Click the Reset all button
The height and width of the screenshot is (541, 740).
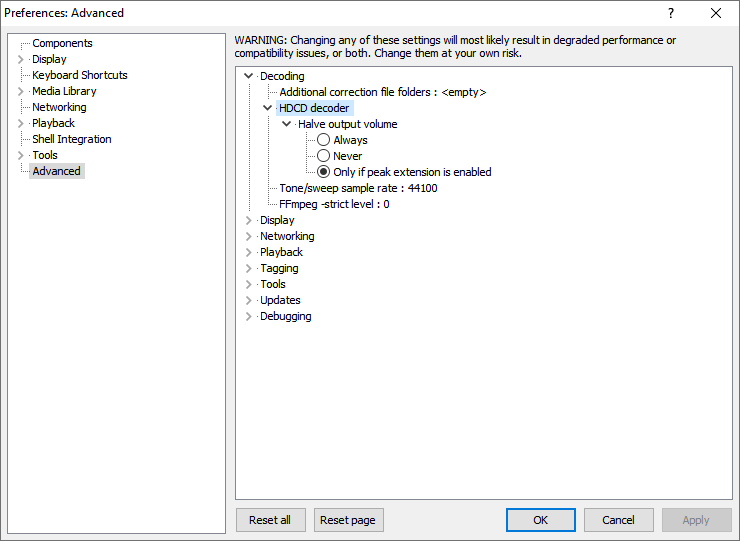tap(270, 520)
